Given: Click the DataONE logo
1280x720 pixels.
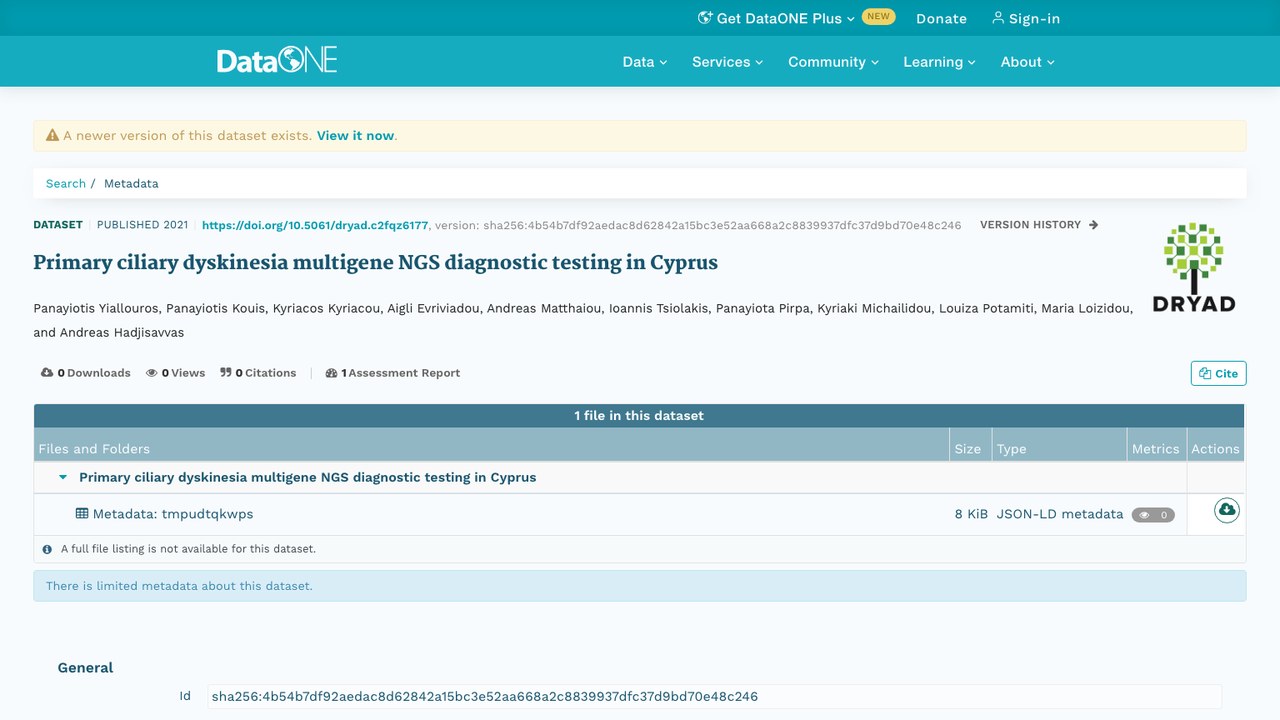Looking at the screenshot, I should tap(277, 61).
